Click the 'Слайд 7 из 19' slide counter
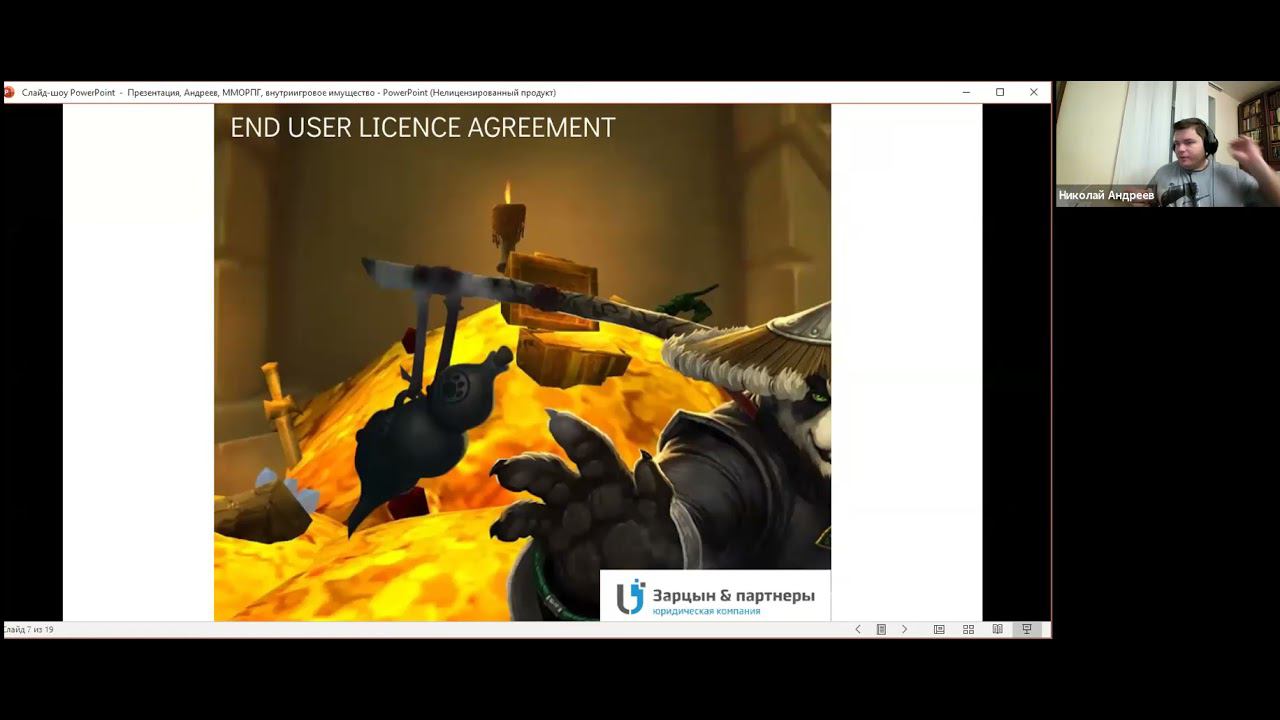The width and height of the screenshot is (1280, 720). pyautogui.click(x=29, y=629)
